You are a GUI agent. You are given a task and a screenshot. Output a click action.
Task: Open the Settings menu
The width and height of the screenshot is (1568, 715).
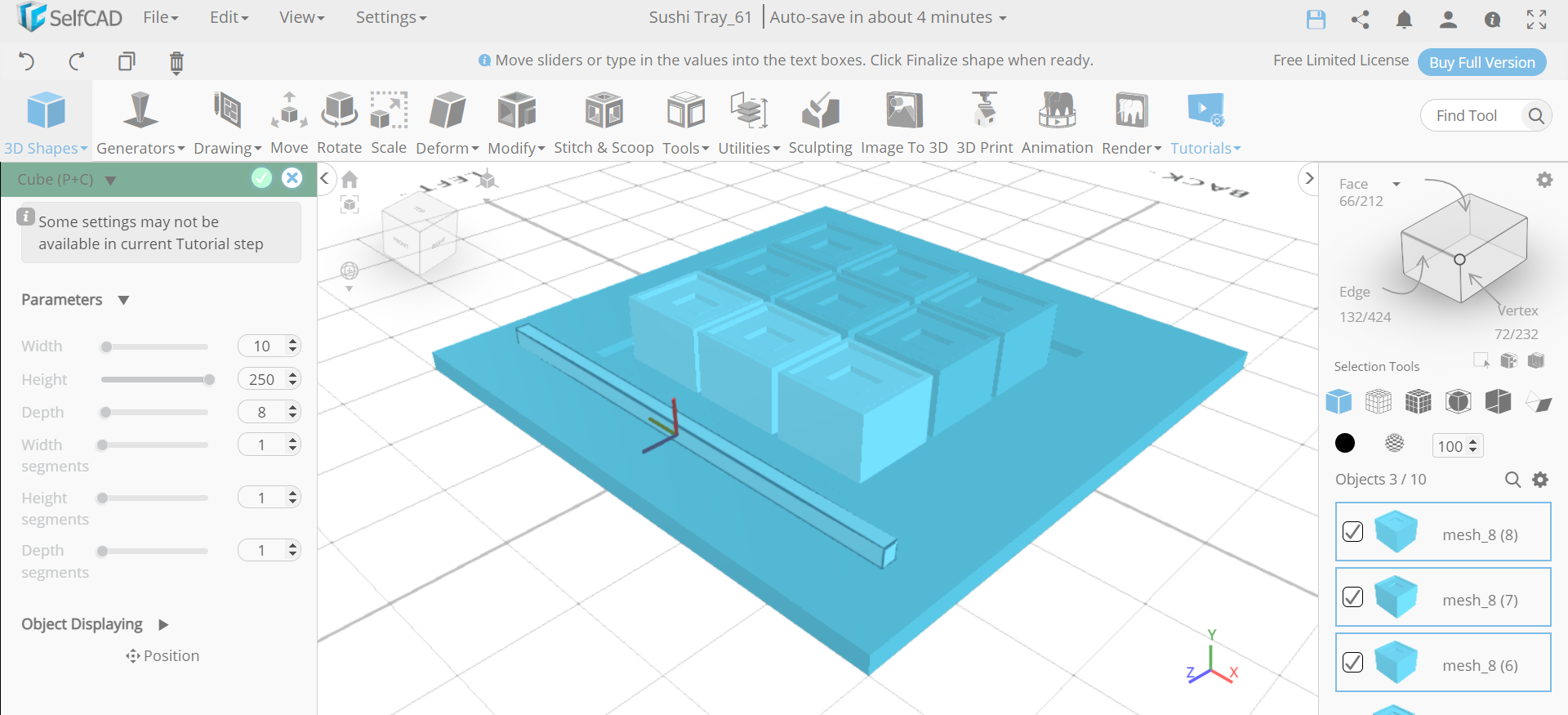click(x=391, y=17)
